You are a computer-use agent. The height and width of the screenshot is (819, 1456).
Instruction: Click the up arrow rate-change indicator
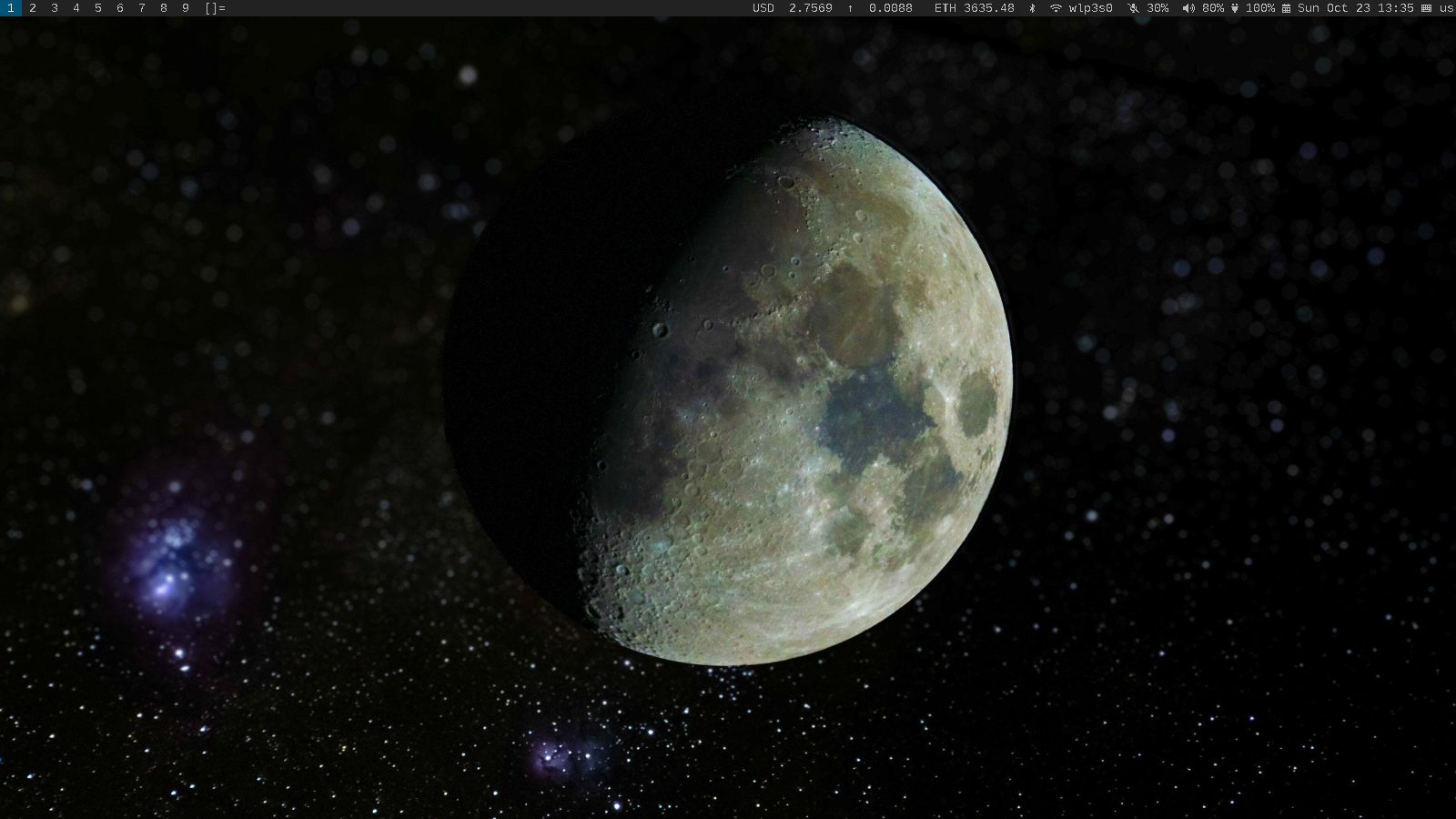pos(850,8)
